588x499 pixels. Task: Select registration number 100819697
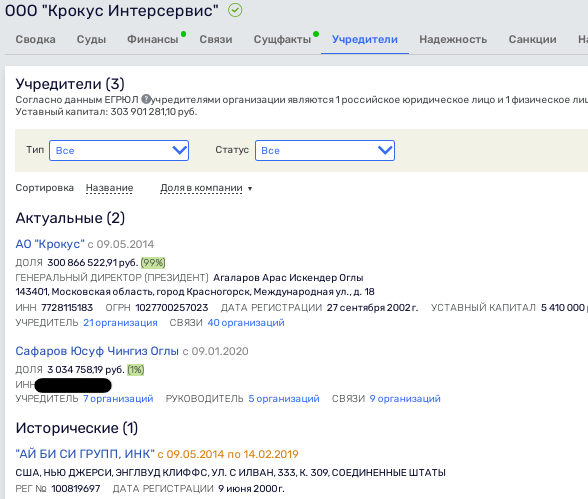[x=76, y=489]
